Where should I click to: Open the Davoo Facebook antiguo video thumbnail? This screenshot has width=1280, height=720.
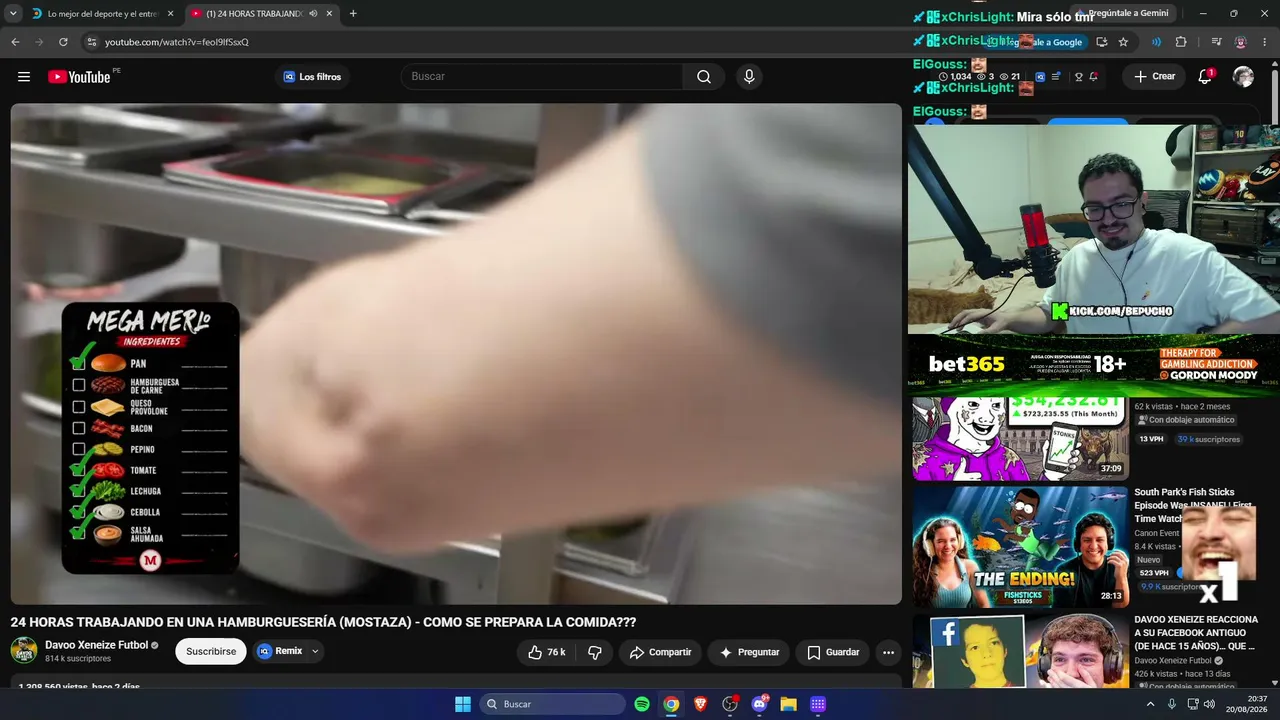[x=1020, y=651]
